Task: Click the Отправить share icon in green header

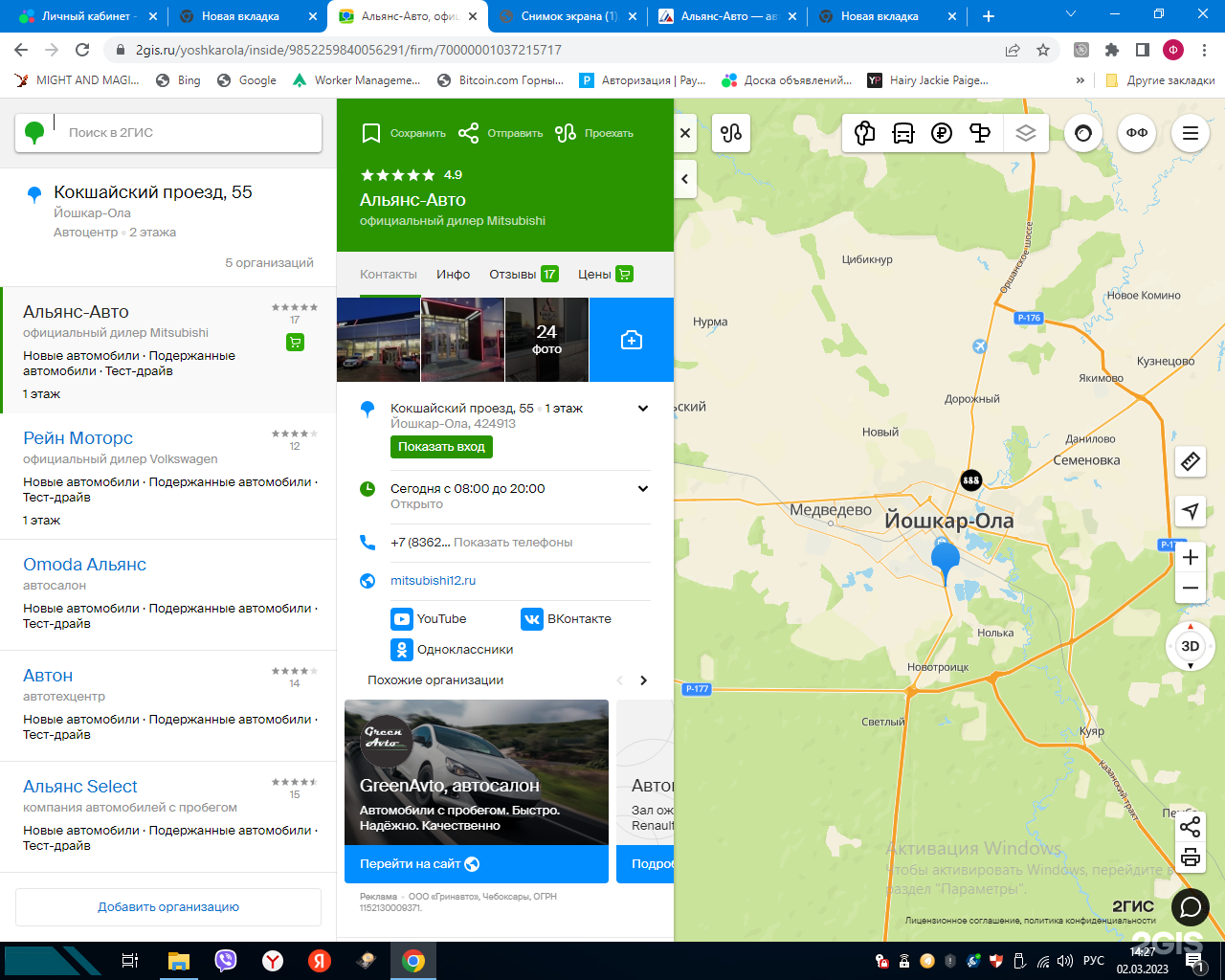Action: [x=468, y=133]
